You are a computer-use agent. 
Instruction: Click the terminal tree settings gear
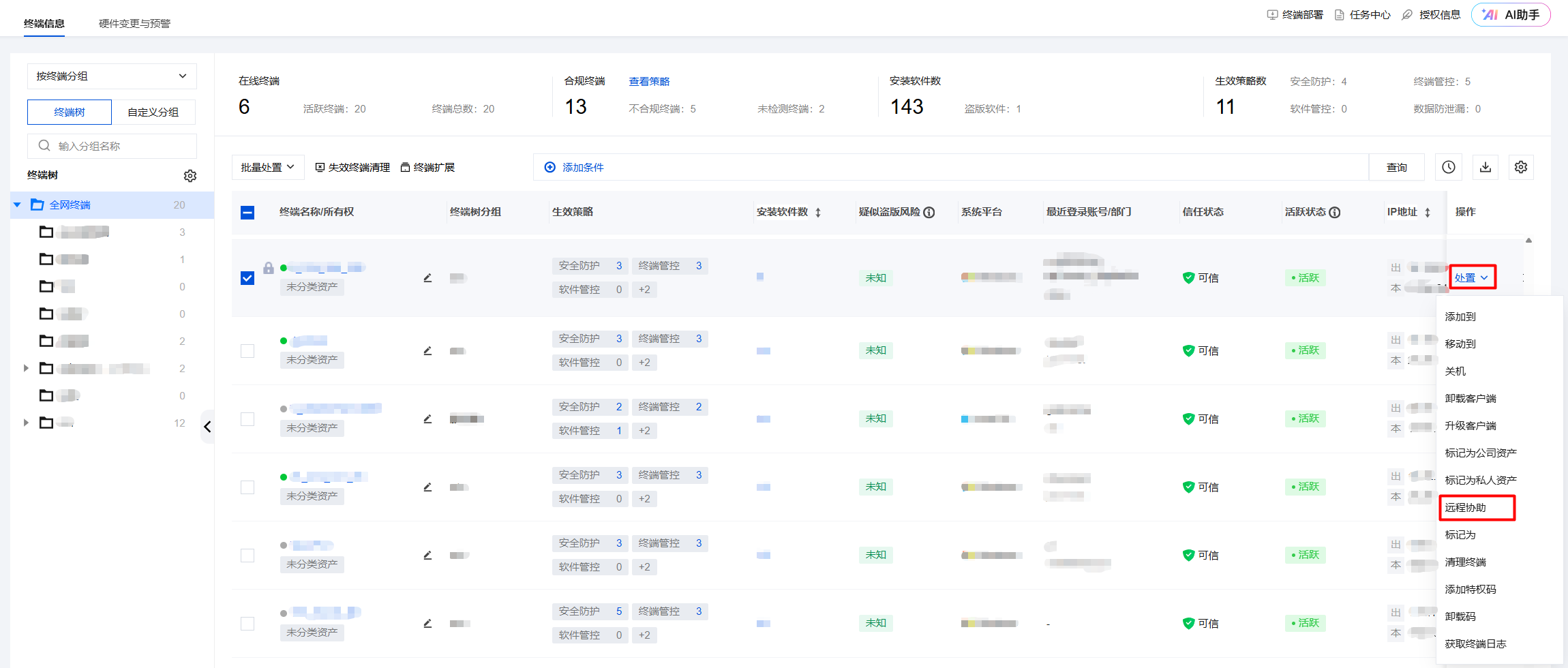pos(190,176)
